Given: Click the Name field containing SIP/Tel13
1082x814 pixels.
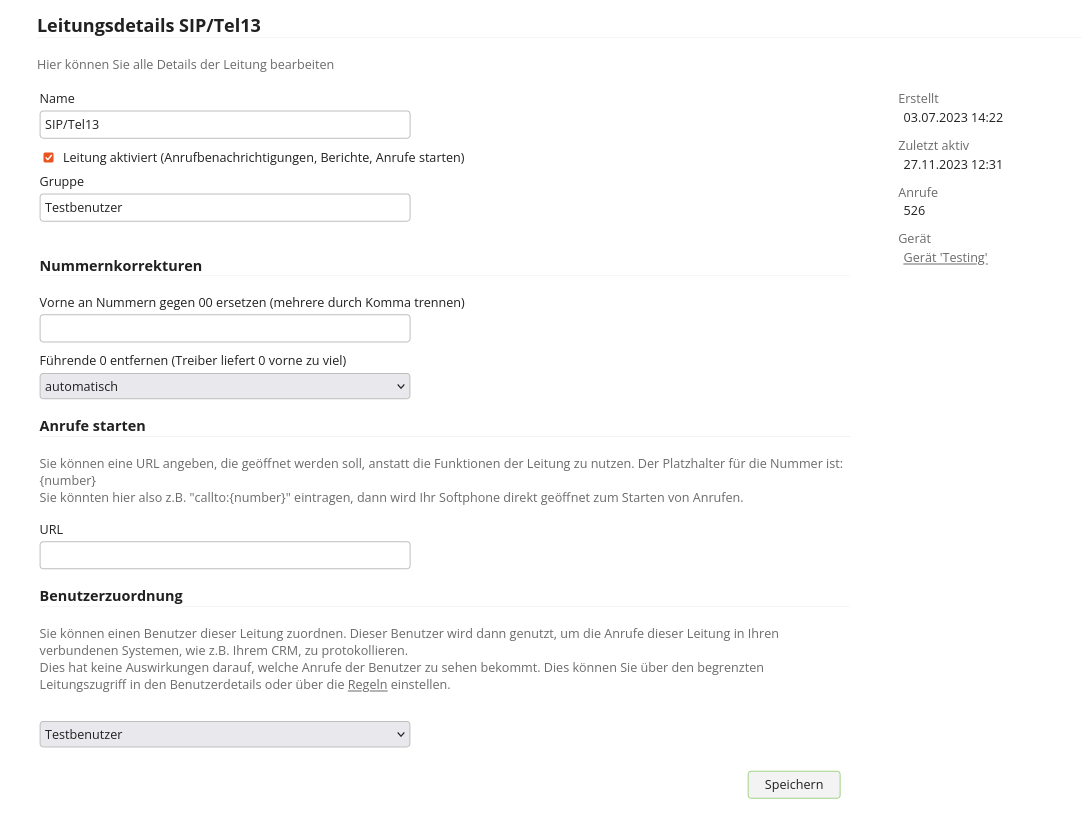Looking at the screenshot, I should coord(224,125).
